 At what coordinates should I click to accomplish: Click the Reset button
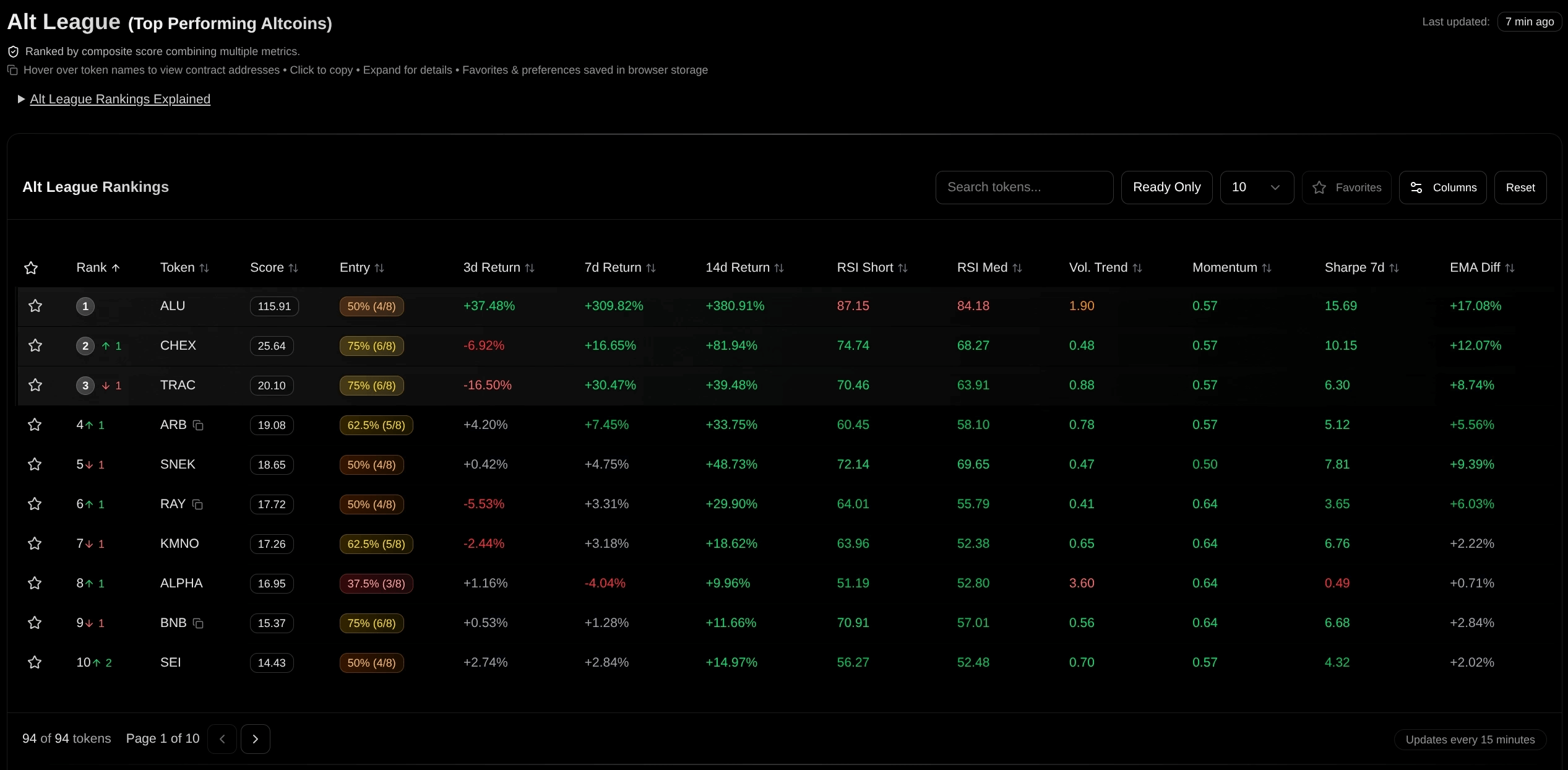point(1522,187)
